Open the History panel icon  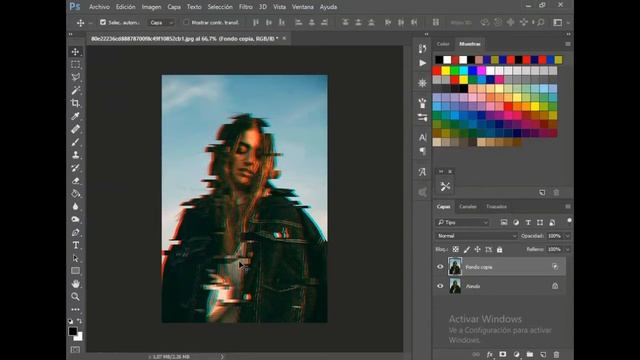click(x=422, y=49)
